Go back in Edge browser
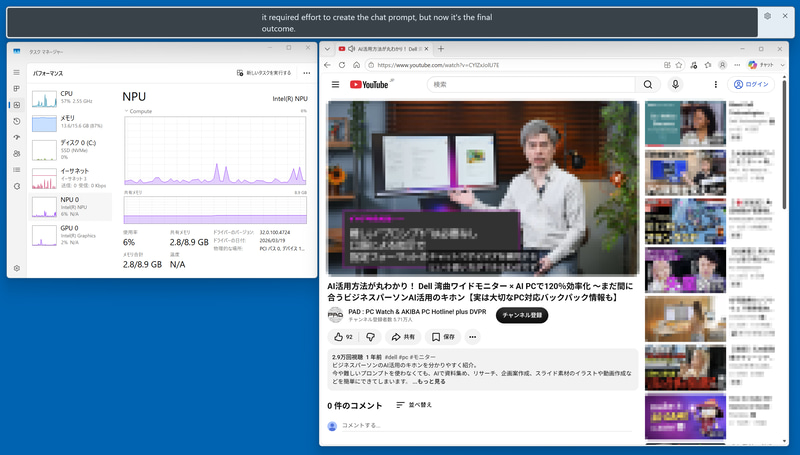Viewport: 800px width, 455px height. [x=328, y=65]
